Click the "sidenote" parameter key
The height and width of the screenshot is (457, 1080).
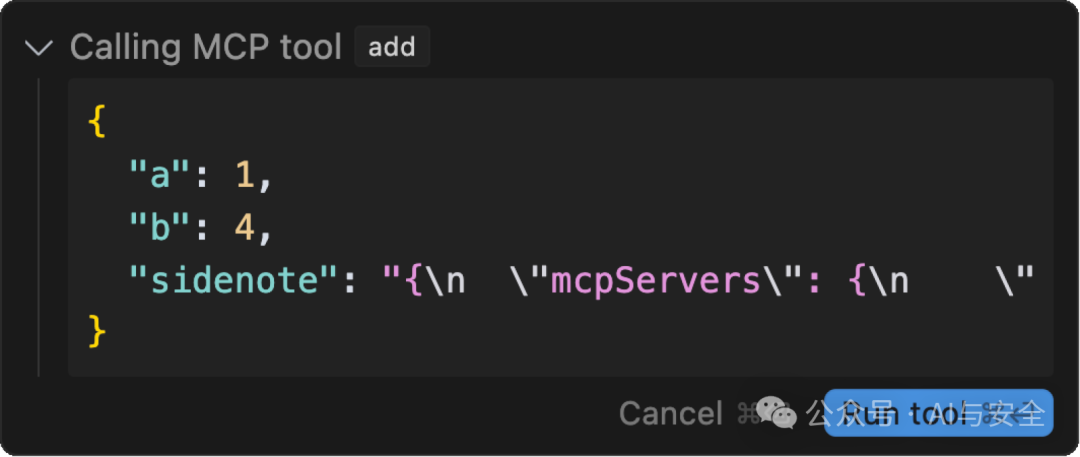[x=234, y=281]
